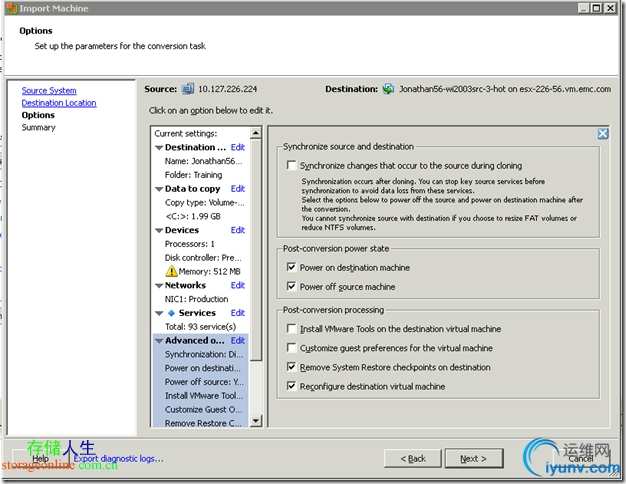This screenshot has width=626, height=484.
Task: Close the options pane with the blue X
Action: 602,134
